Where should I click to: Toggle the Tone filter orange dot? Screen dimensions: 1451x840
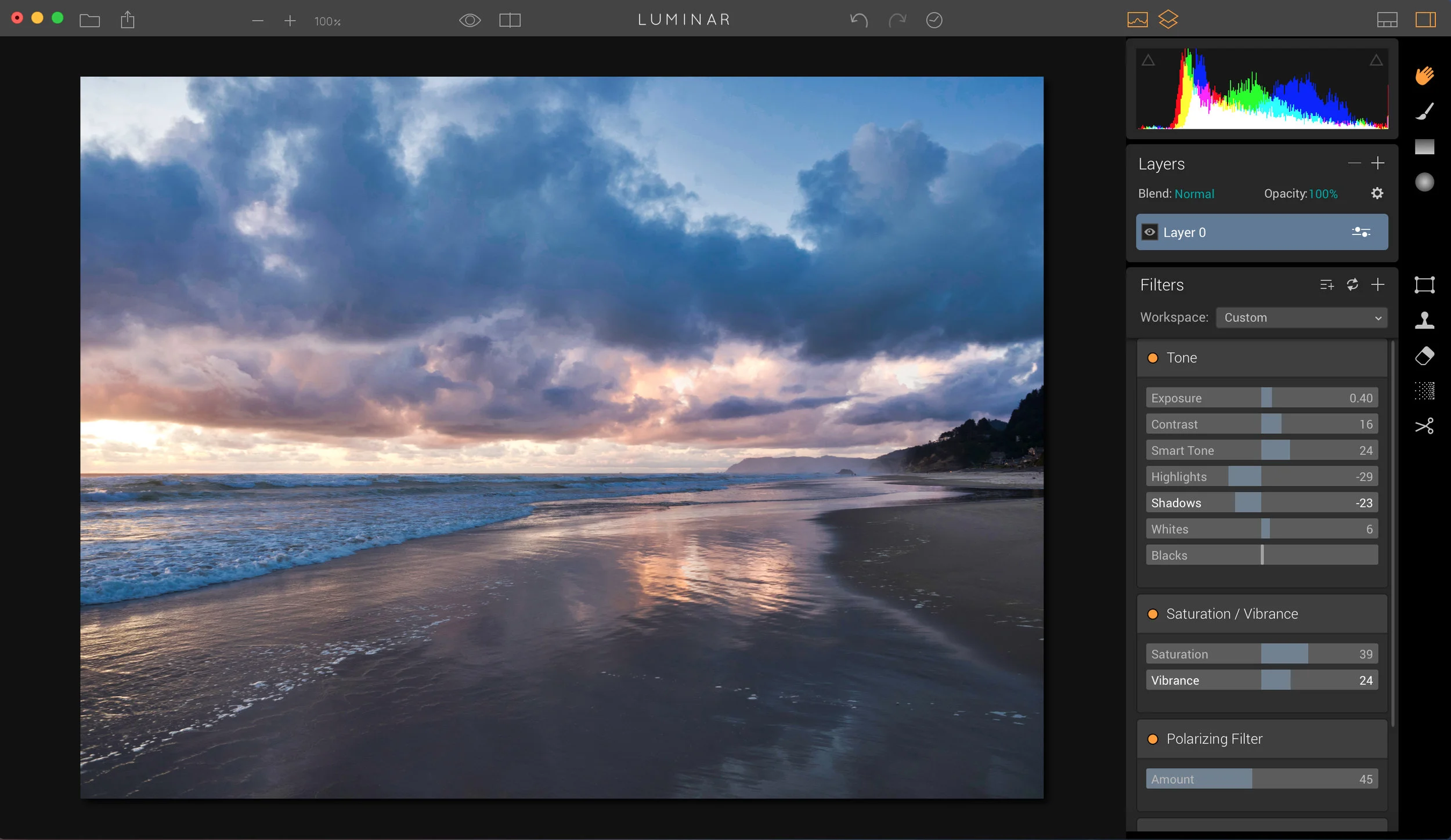(x=1153, y=358)
